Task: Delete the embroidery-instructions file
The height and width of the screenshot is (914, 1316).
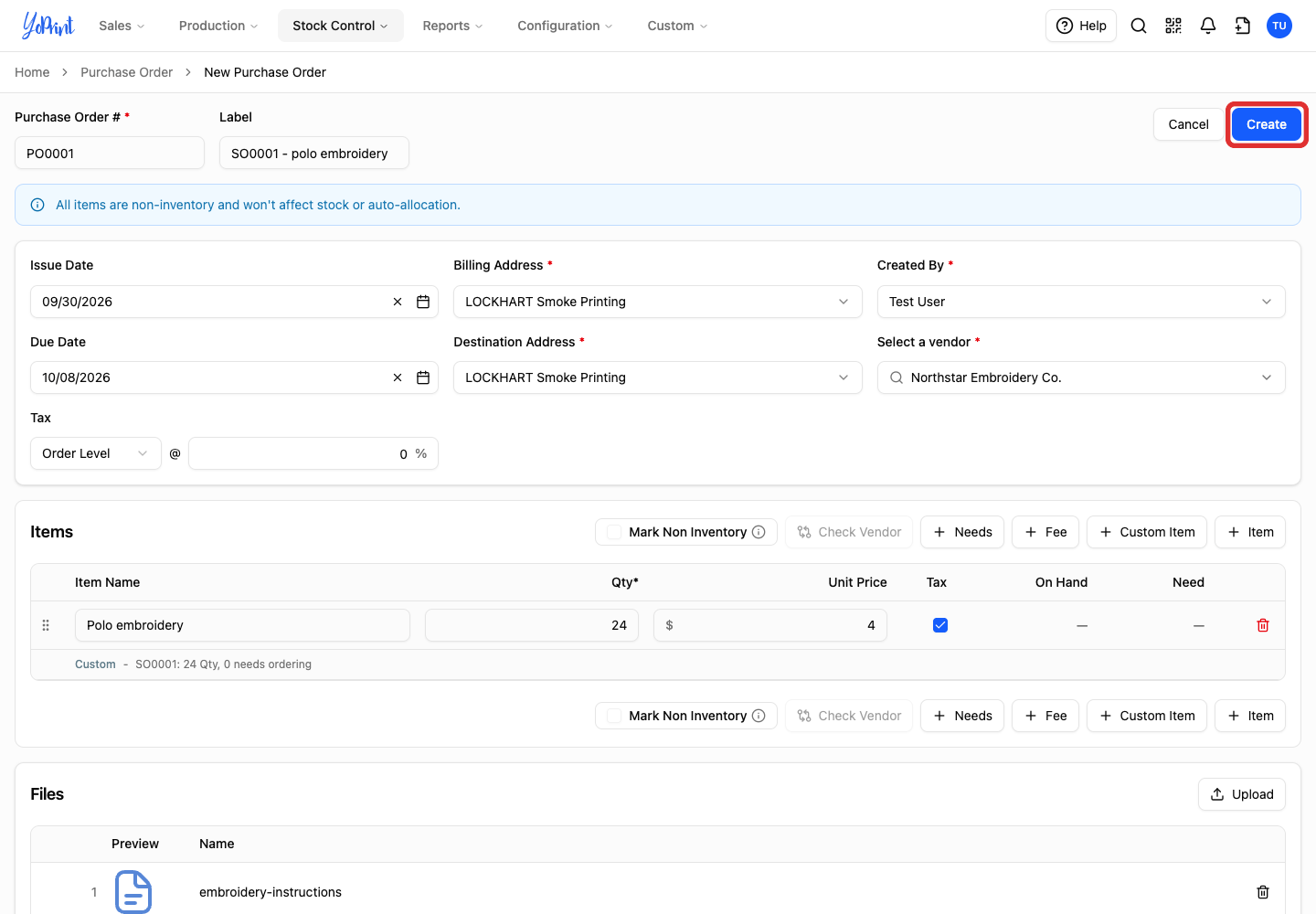Action: [1263, 892]
